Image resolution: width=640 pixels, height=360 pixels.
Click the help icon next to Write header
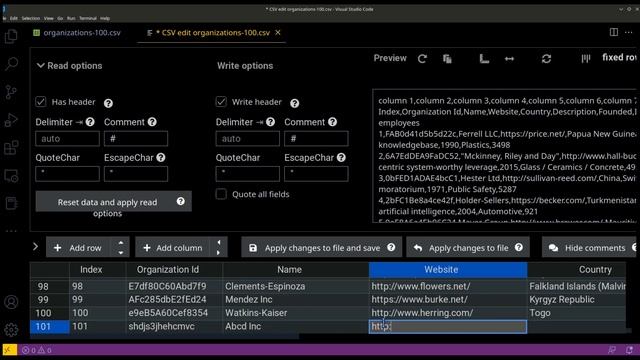pyautogui.click(x=294, y=103)
